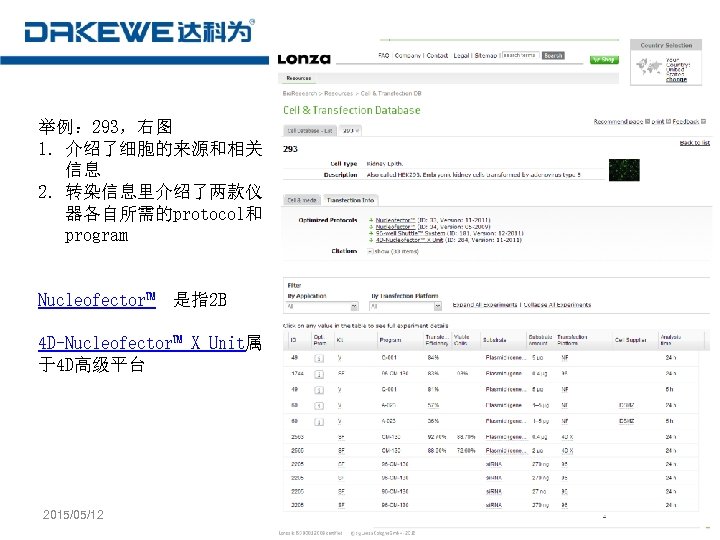The image size is (720, 540).
Task: Click the green arrow beside 4D-Nucleofector X Unit protocol
Action: click(371, 240)
